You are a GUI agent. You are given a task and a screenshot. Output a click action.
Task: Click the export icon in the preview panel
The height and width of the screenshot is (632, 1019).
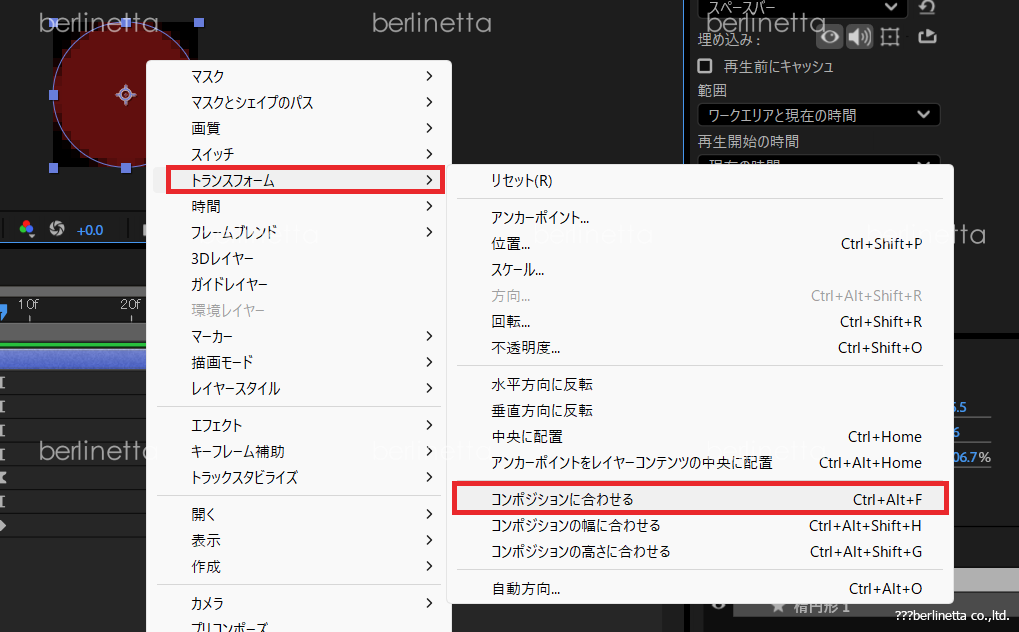[x=926, y=38]
